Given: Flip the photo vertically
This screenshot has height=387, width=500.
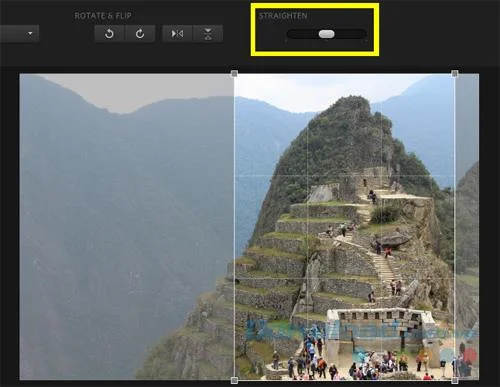Looking at the screenshot, I should click(208, 34).
